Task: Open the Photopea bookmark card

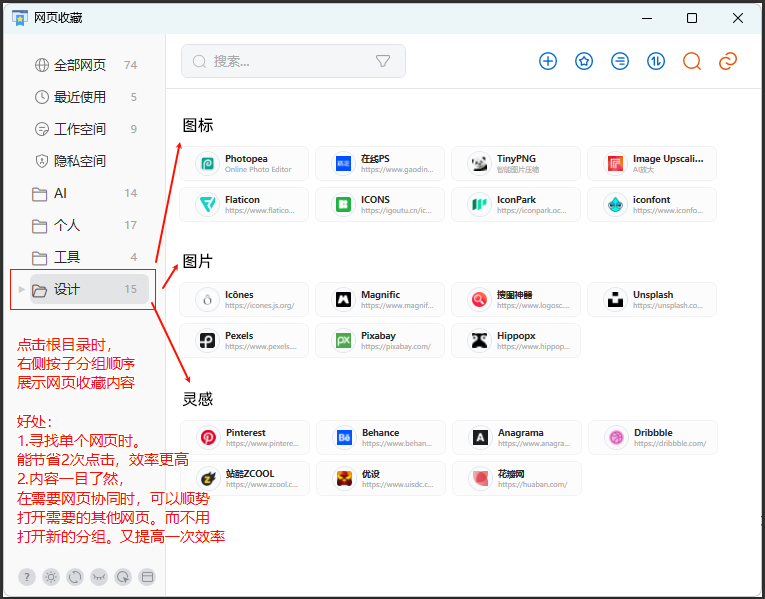Action: (244, 163)
